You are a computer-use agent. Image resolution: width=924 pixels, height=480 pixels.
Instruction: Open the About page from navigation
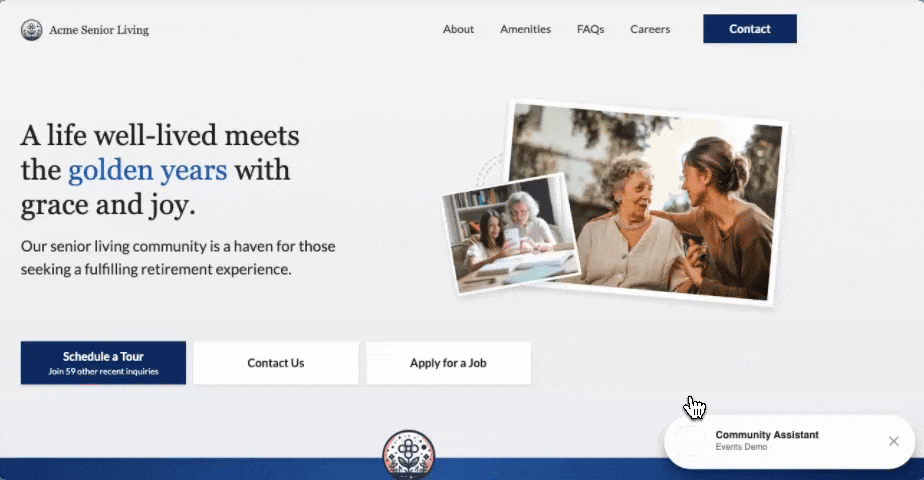(458, 29)
